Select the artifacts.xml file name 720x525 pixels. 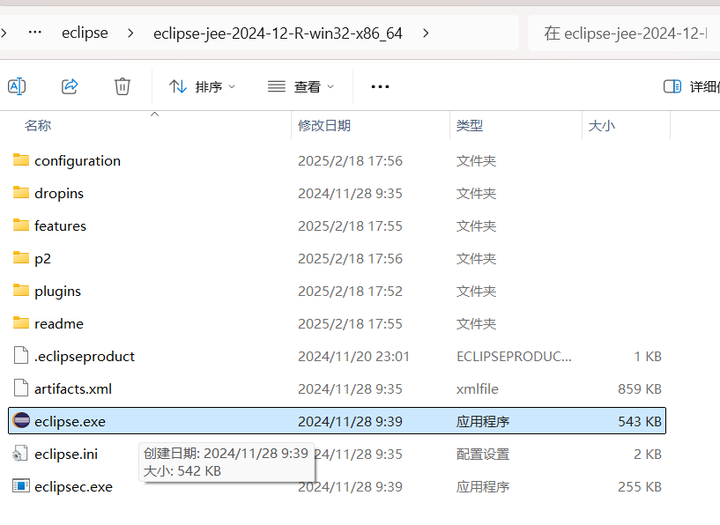point(73,389)
